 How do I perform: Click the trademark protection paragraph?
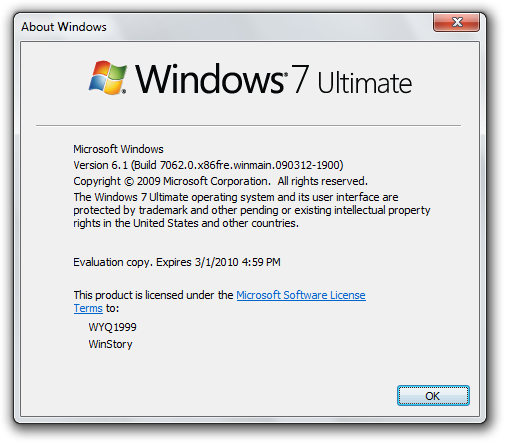pyautogui.click(x=252, y=210)
